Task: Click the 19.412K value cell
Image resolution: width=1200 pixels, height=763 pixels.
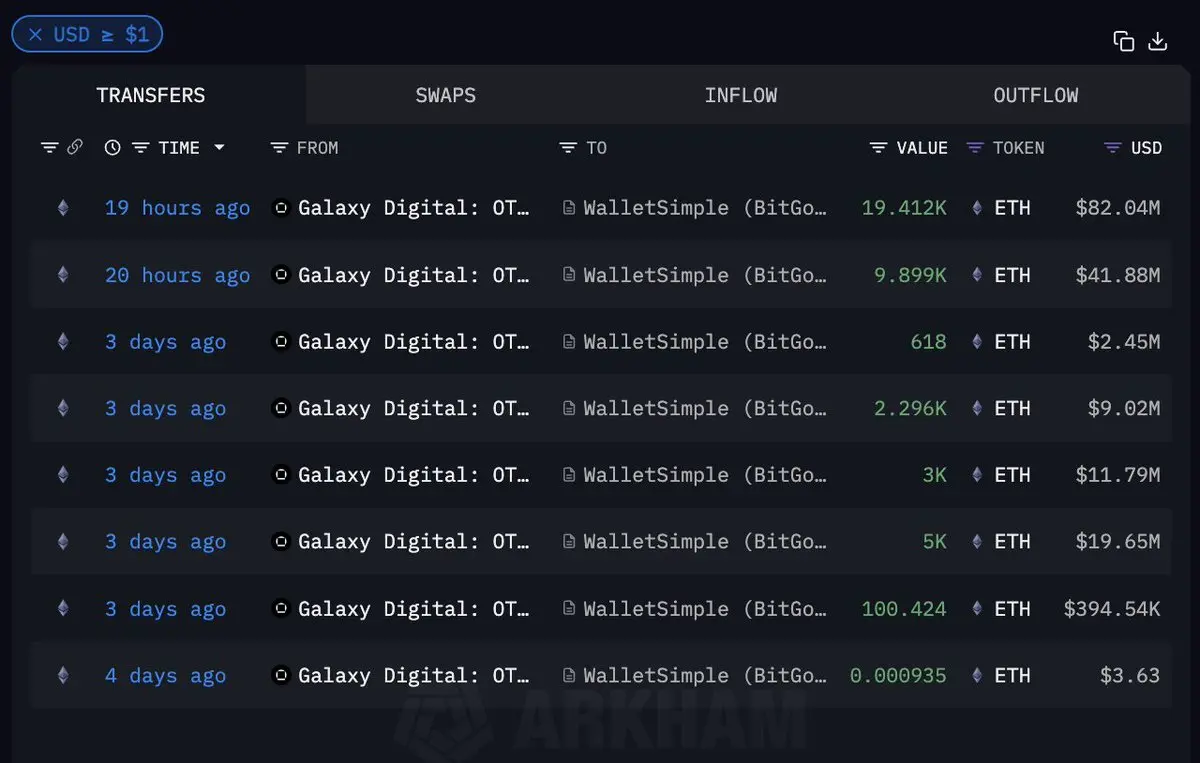Action: pos(904,208)
